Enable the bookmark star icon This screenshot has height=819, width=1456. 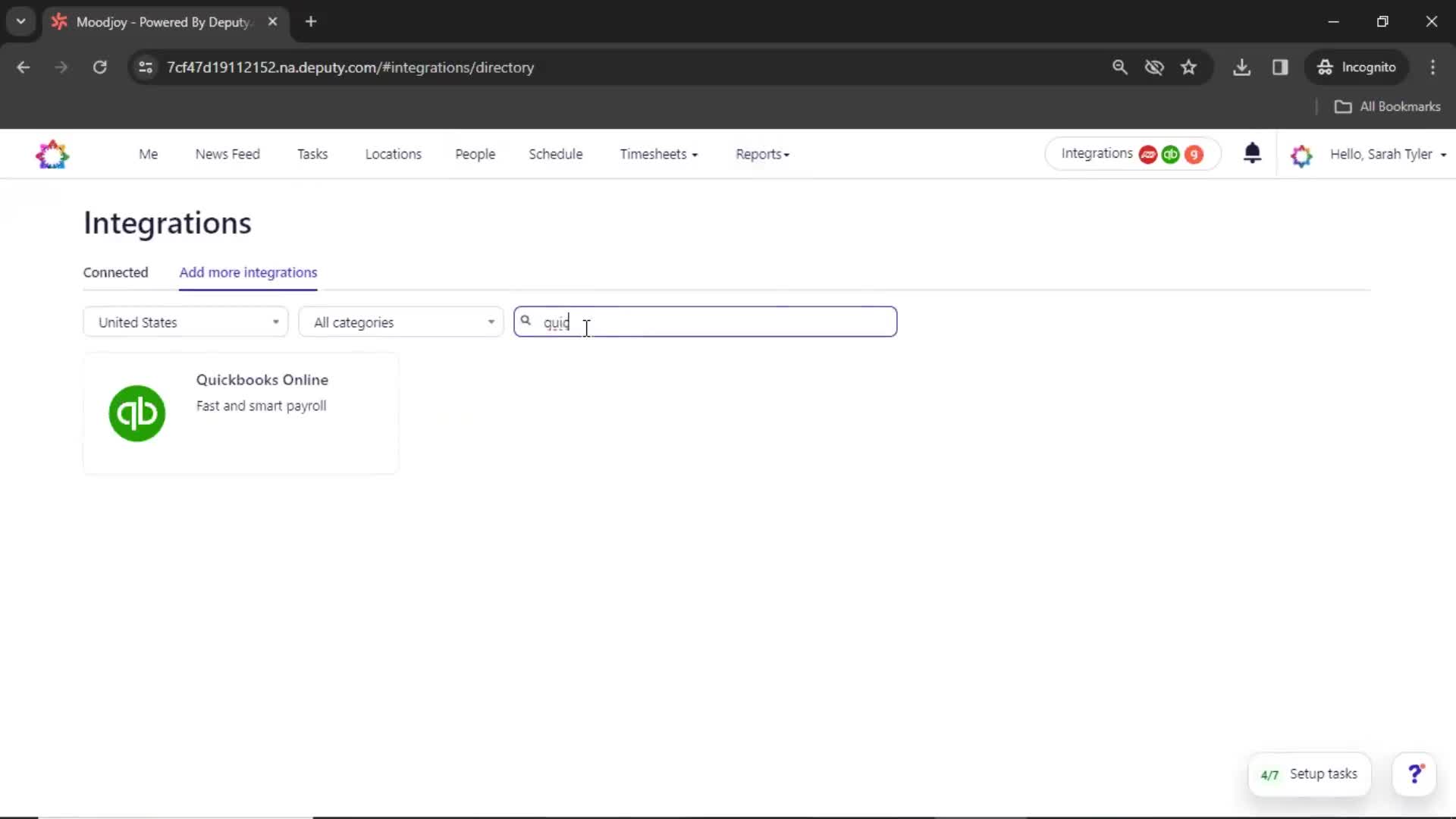(1189, 67)
